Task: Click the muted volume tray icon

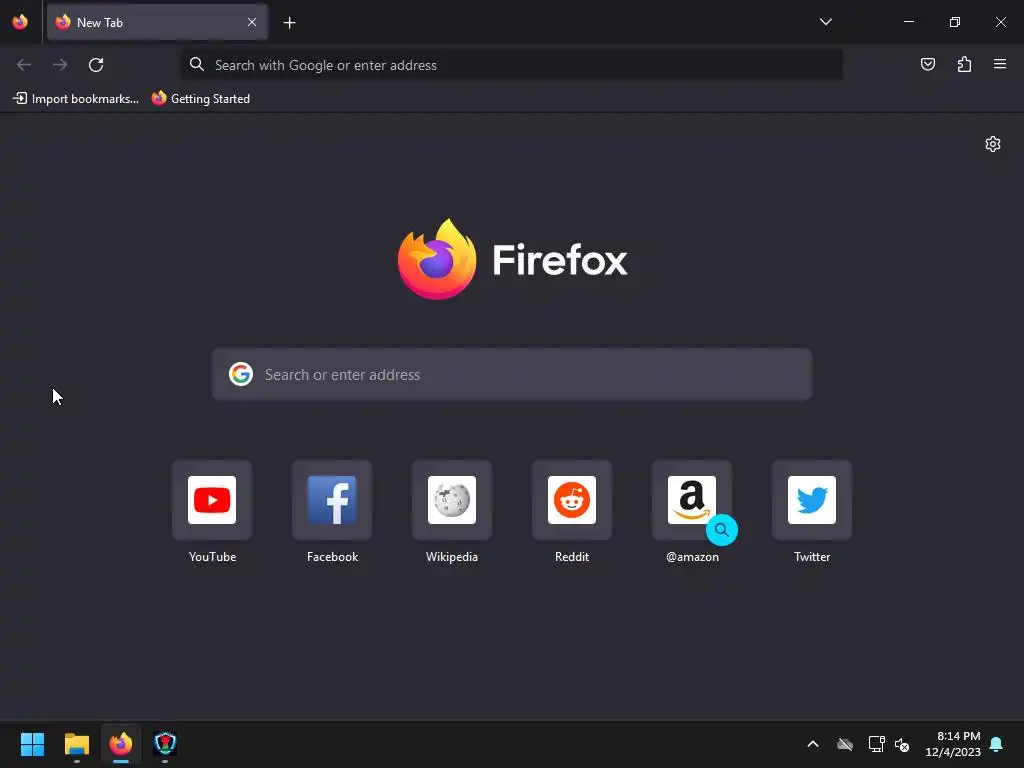Action: (902, 744)
